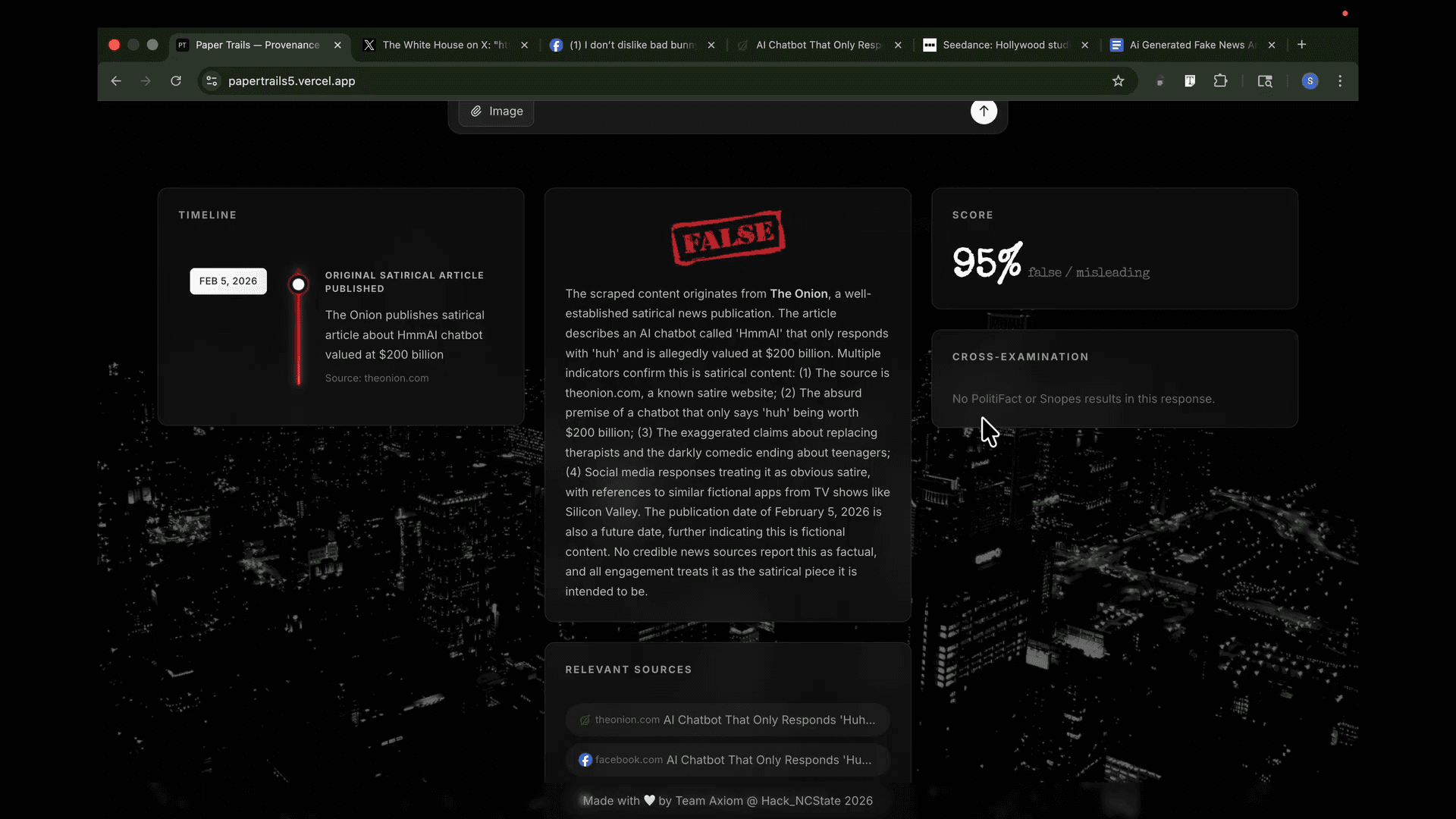Click the Original Satirical Article Published heading

coord(404,281)
